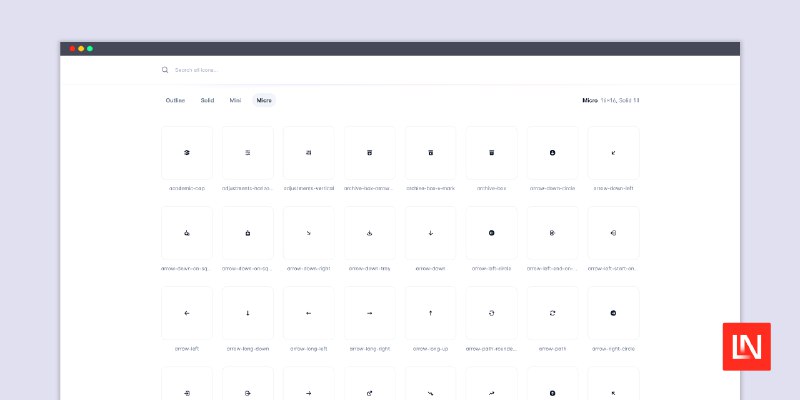The height and width of the screenshot is (400, 800).
Task: Select the academic-cap icon tile
Action: point(187,153)
